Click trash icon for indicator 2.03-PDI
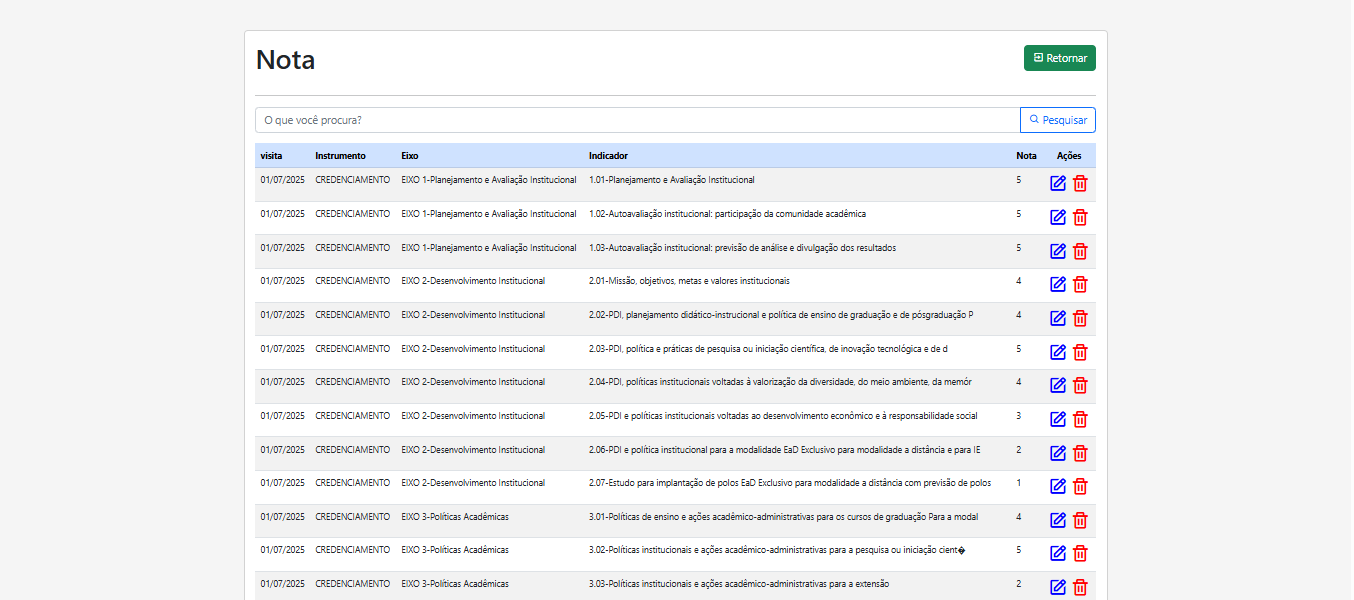1354x600 pixels. [x=1080, y=352]
